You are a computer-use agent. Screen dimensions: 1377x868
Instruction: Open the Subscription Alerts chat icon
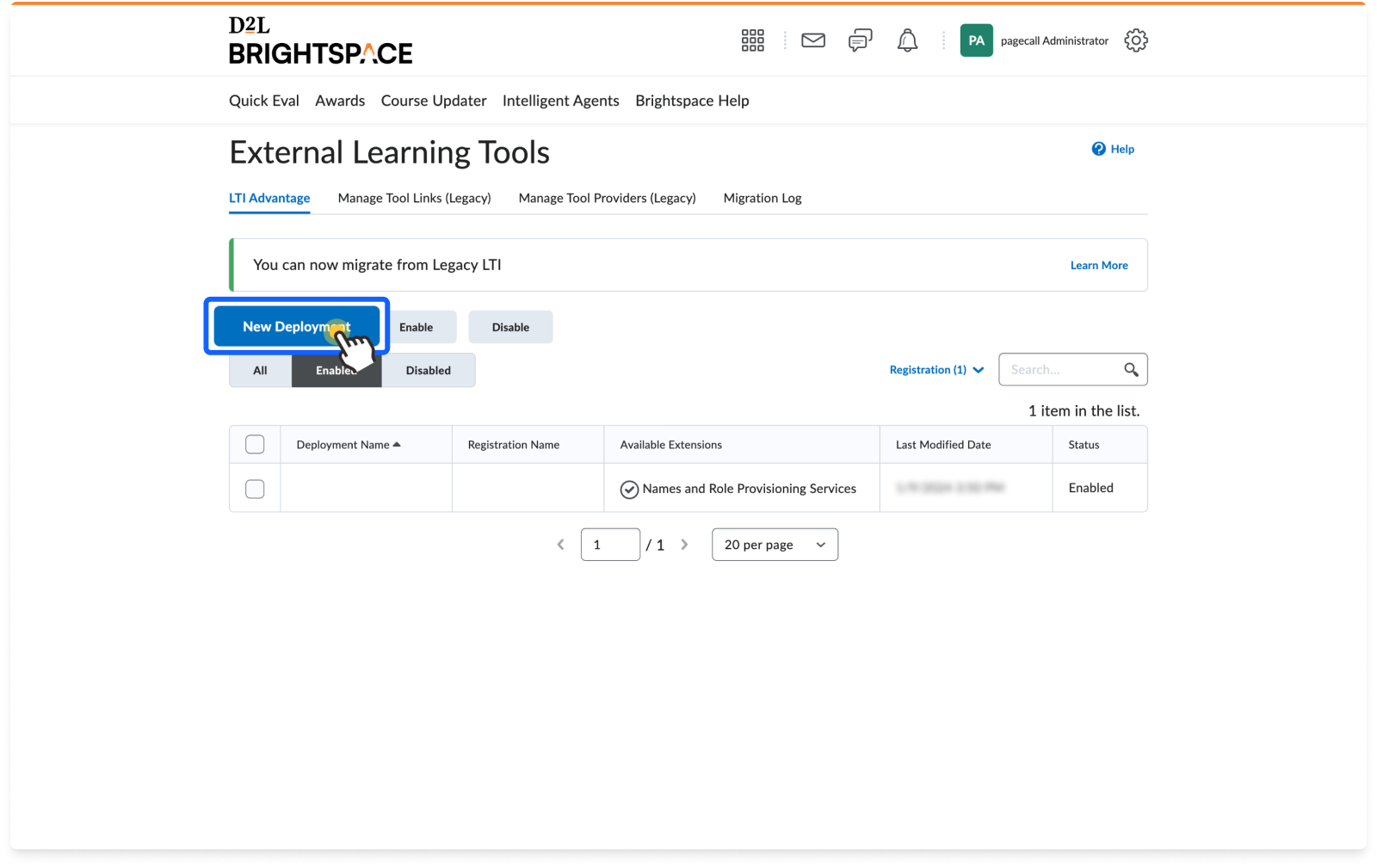click(860, 40)
